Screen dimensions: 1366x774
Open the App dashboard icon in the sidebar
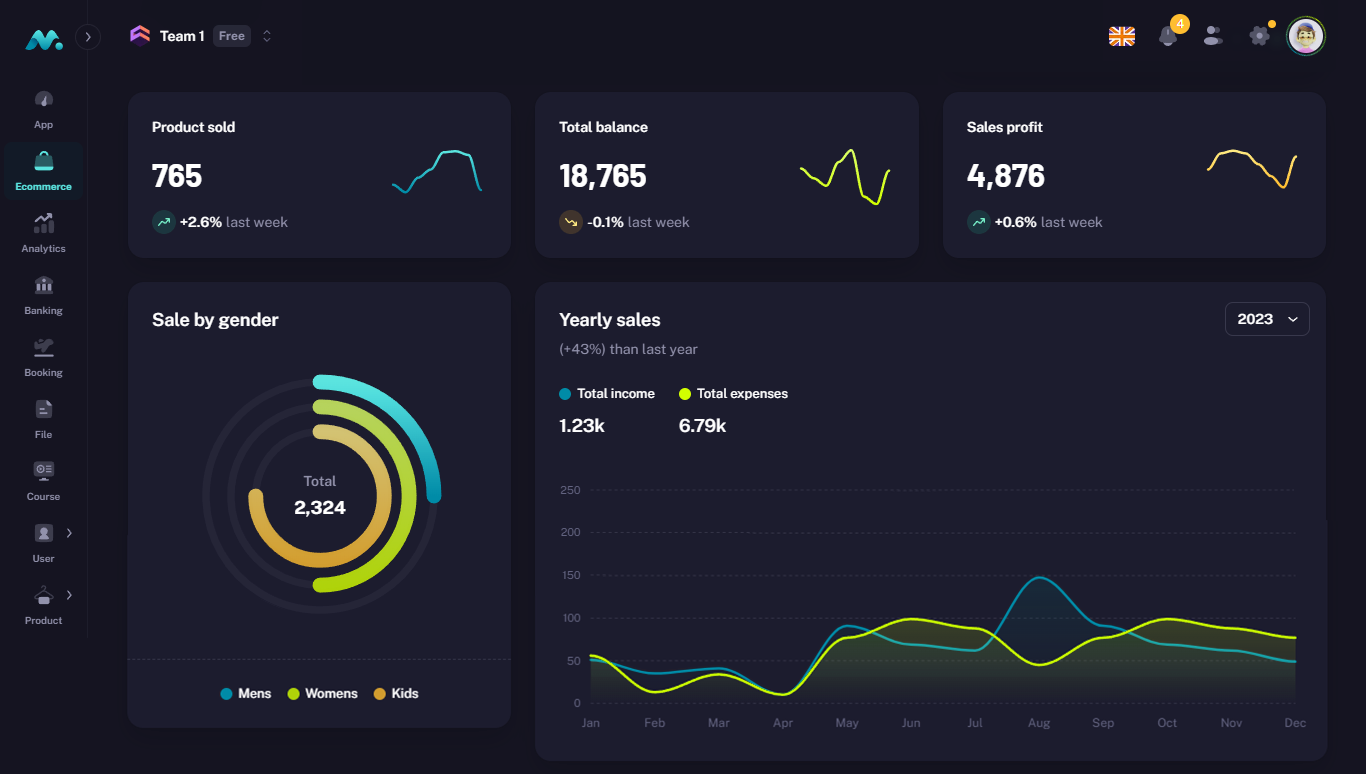44,99
